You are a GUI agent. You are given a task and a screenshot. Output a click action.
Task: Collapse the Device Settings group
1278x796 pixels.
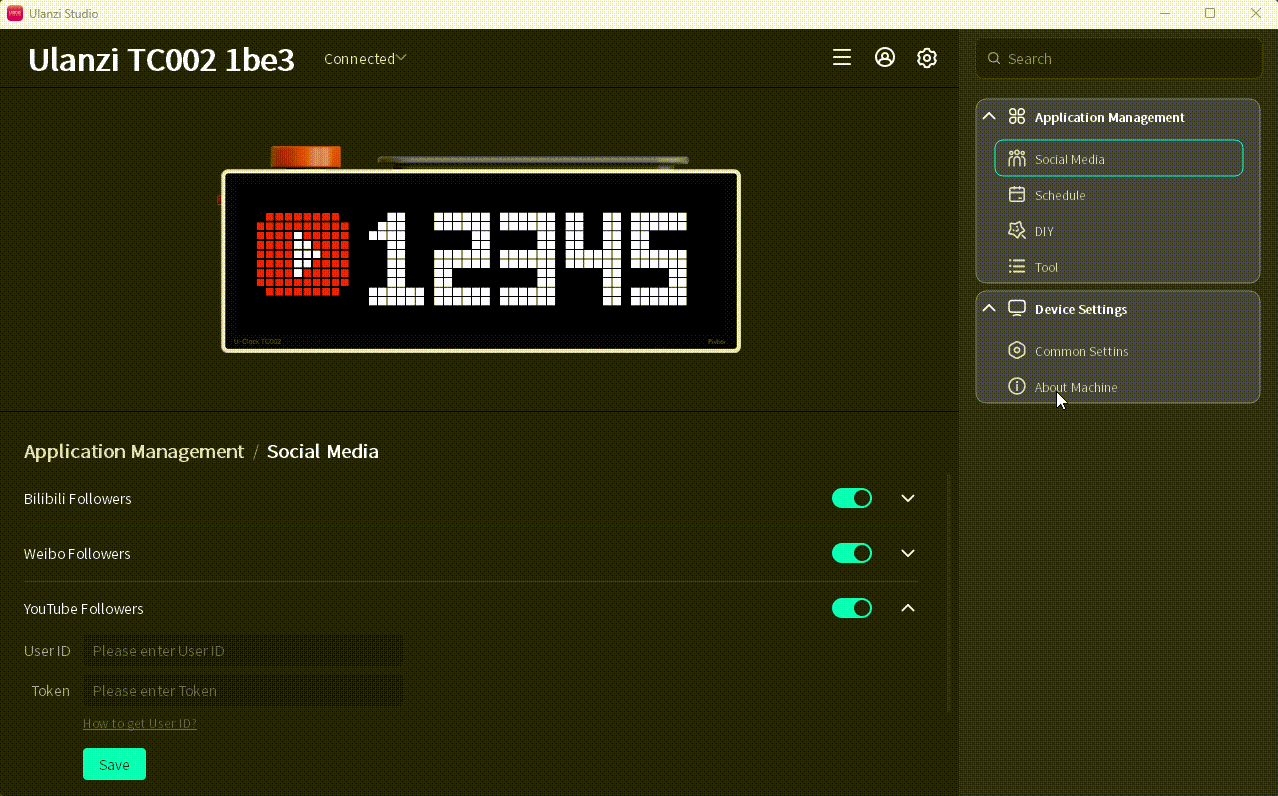(x=989, y=309)
